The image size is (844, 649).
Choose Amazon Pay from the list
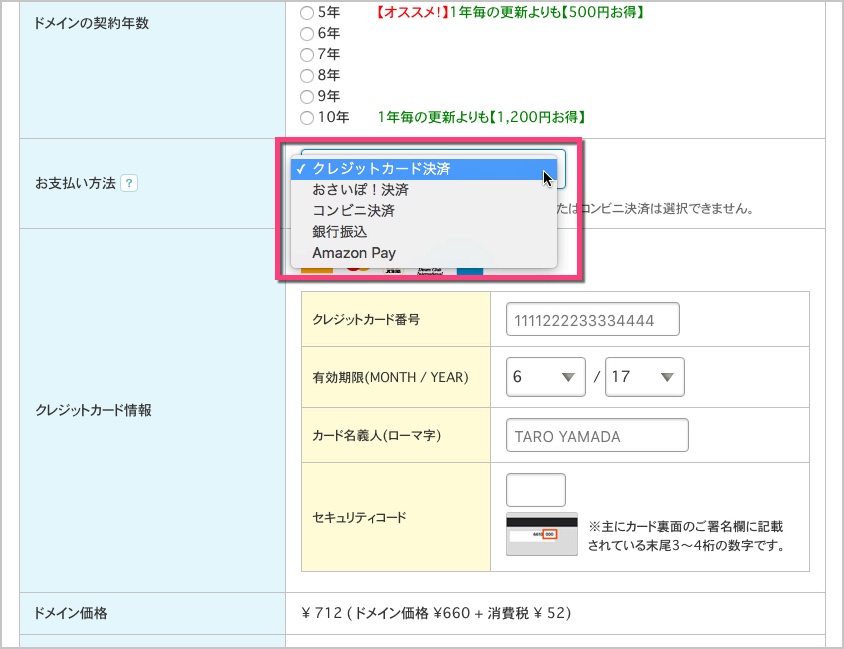click(x=424, y=253)
